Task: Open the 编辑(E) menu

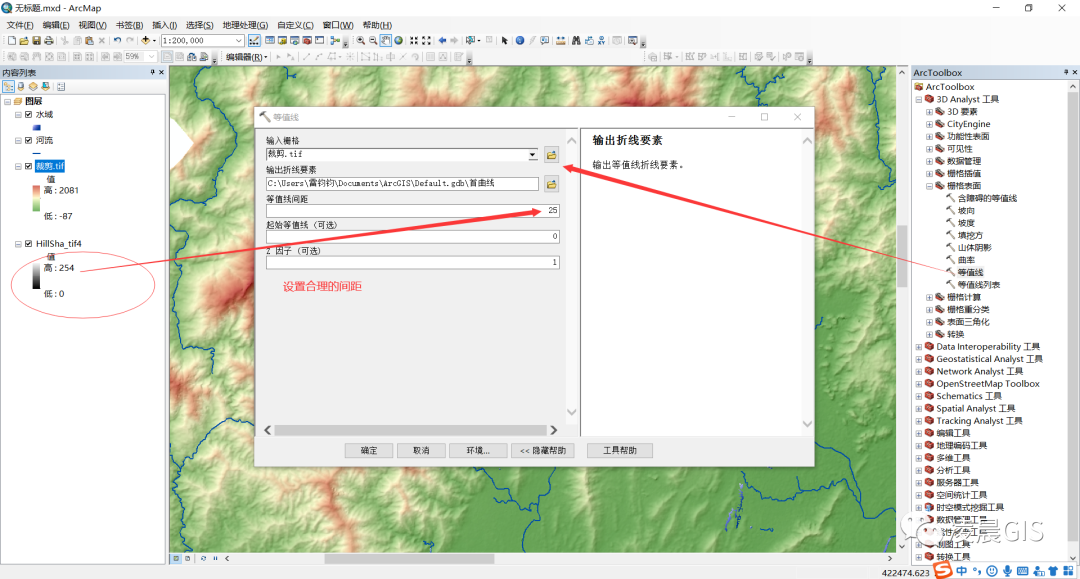Action: pos(56,25)
